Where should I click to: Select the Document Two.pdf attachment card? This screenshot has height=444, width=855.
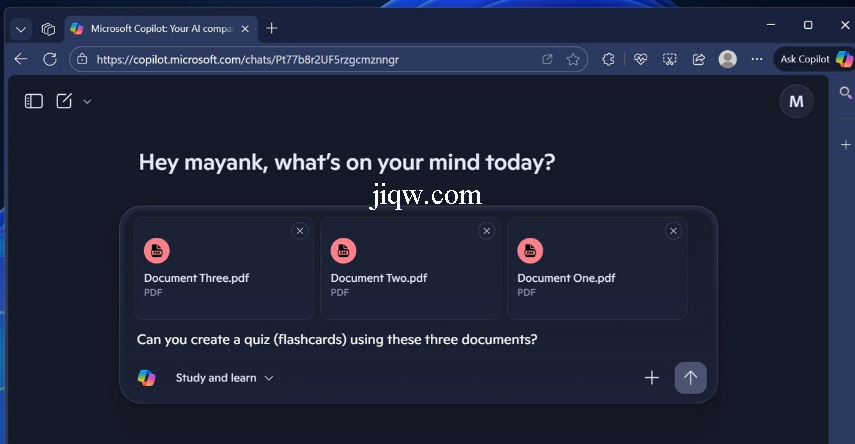409,268
